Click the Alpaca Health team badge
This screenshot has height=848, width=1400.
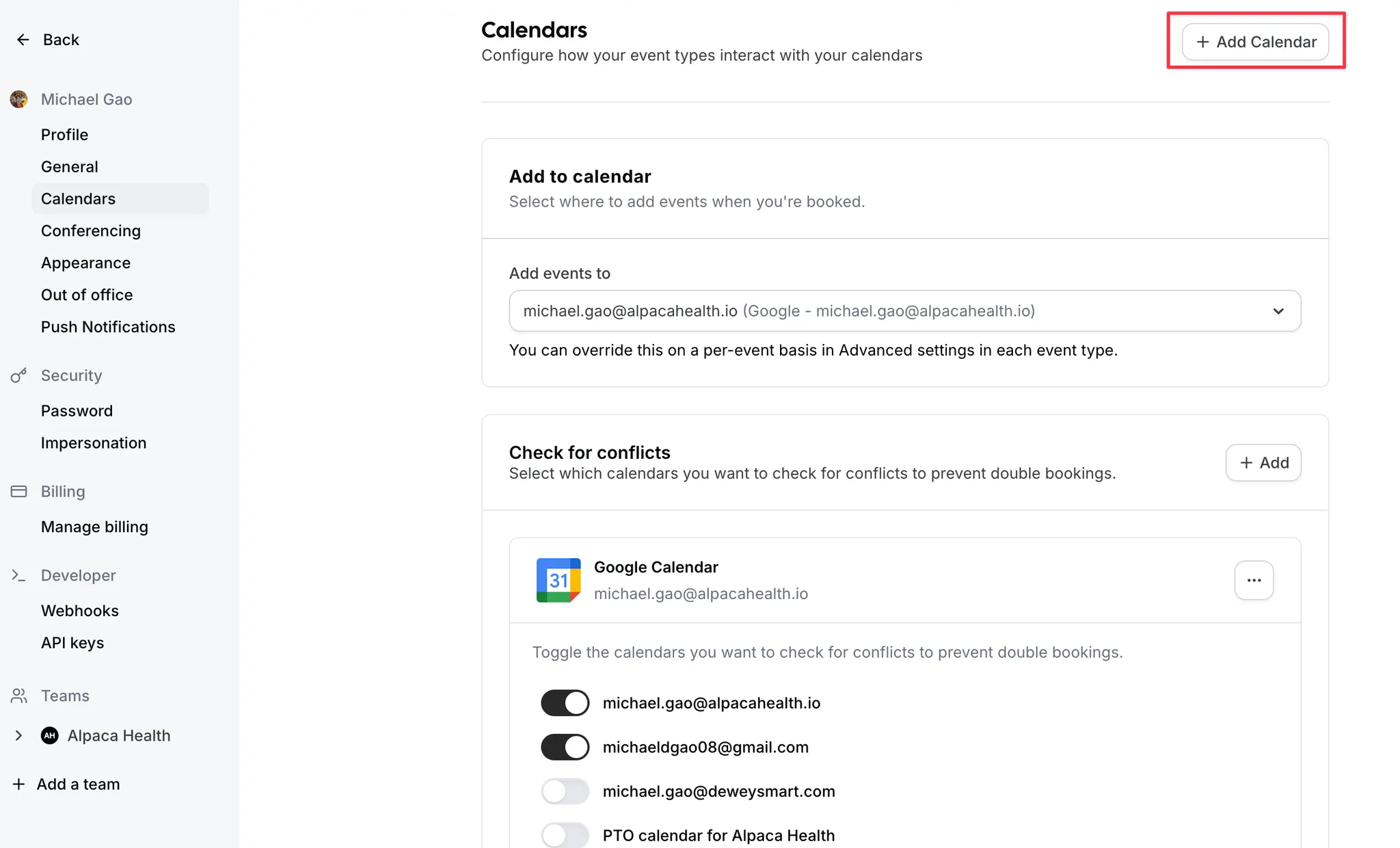(x=50, y=735)
